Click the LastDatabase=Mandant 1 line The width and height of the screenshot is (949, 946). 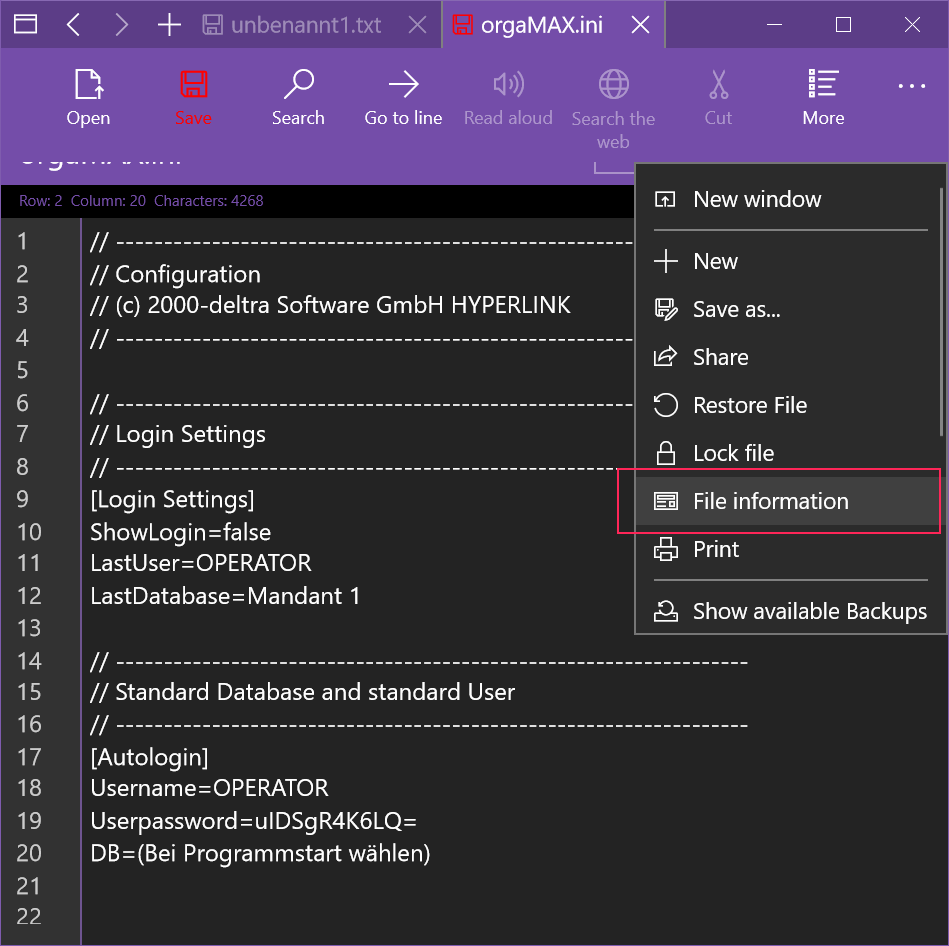[x=225, y=596]
